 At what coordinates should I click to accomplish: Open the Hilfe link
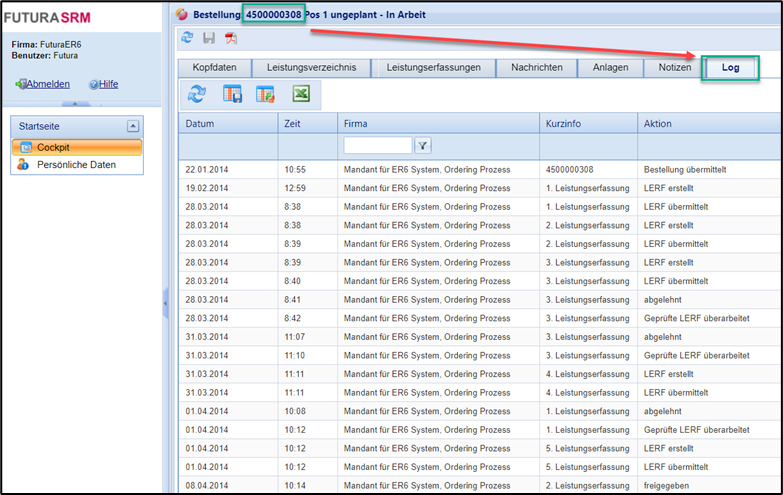[x=108, y=84]
